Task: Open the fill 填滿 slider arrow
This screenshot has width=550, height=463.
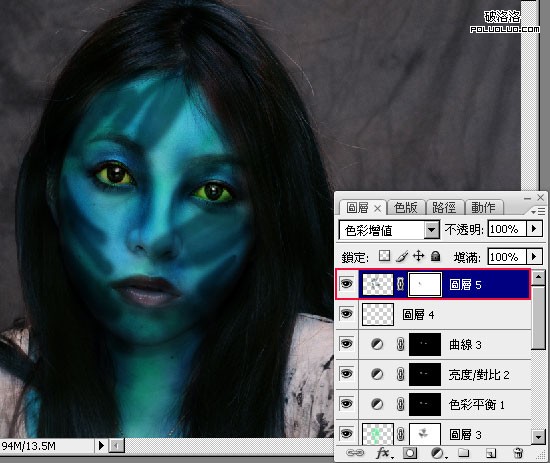Action: point(534,257)
